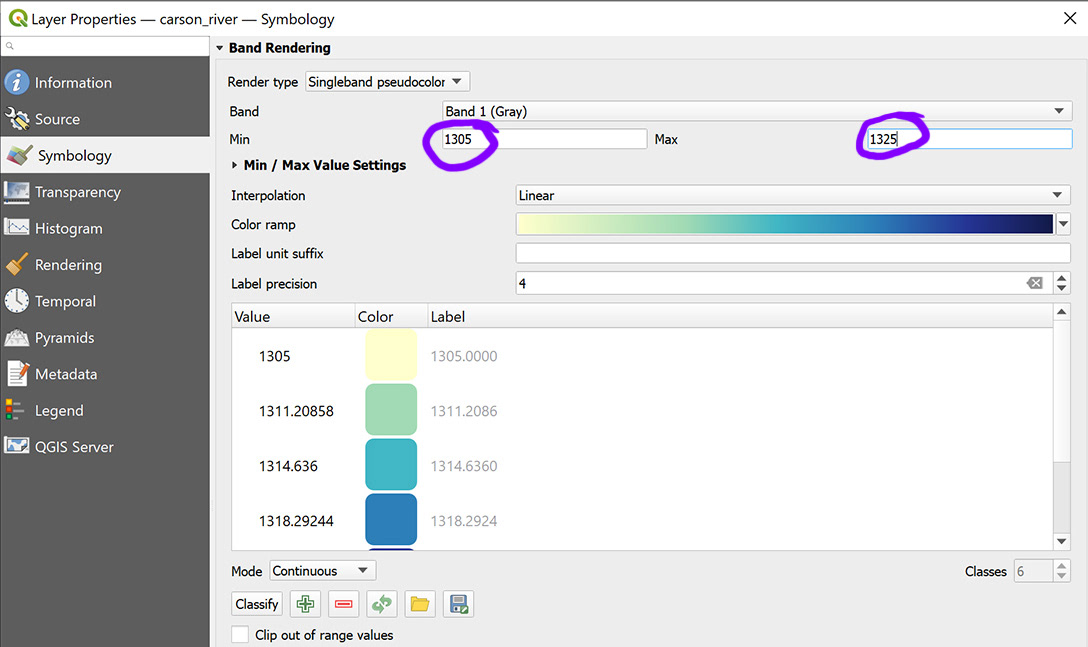1088x647 pixels.
Task: Switch to the Transparency tab
Action: (x=105, y=192)
